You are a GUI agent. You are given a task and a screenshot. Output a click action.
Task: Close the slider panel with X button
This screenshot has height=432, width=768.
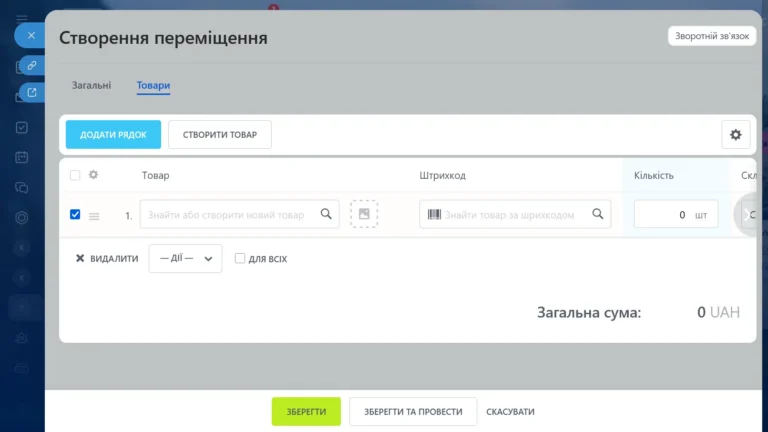coord(31,36)
